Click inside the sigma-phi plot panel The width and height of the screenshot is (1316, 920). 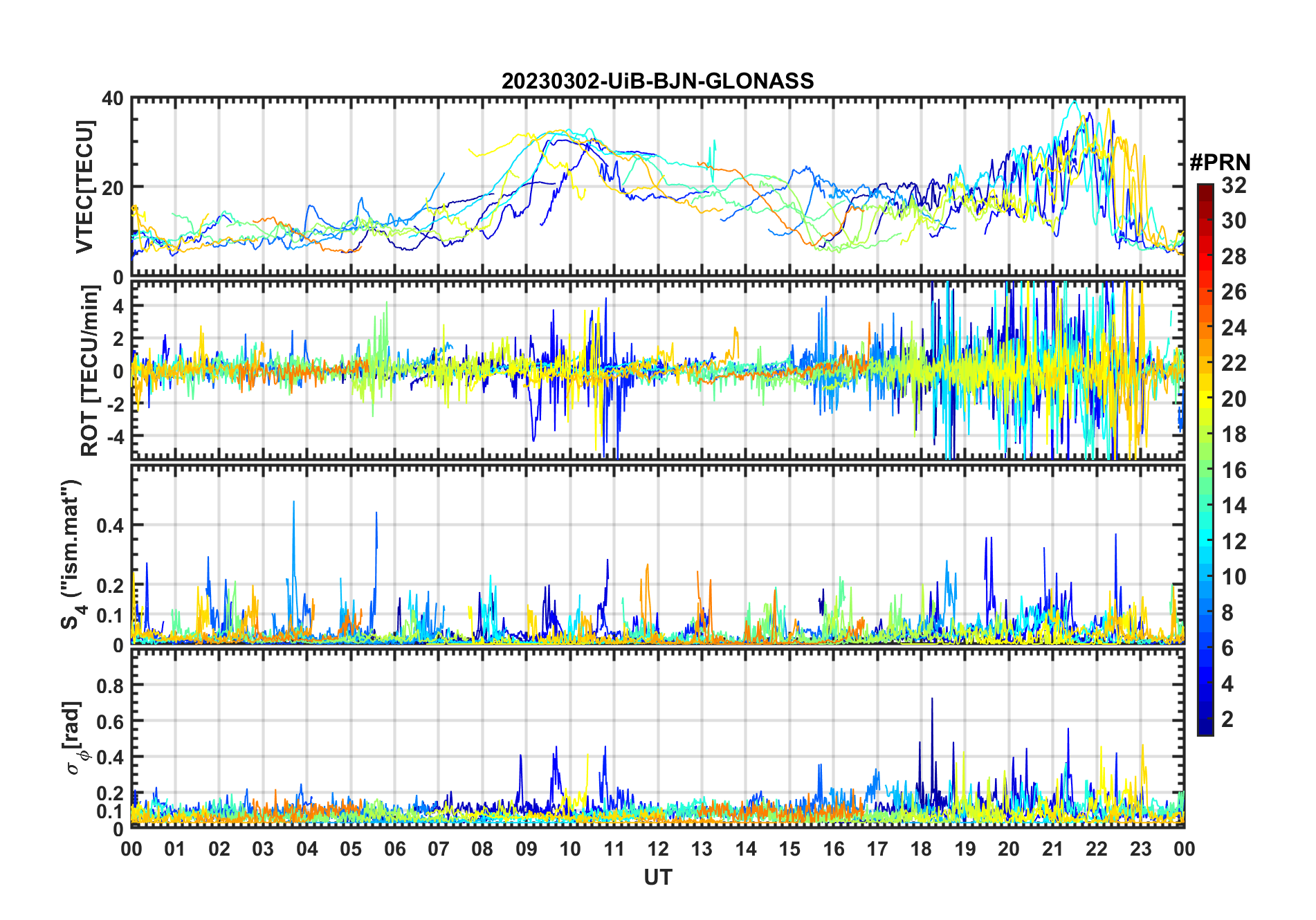[657, 737]
